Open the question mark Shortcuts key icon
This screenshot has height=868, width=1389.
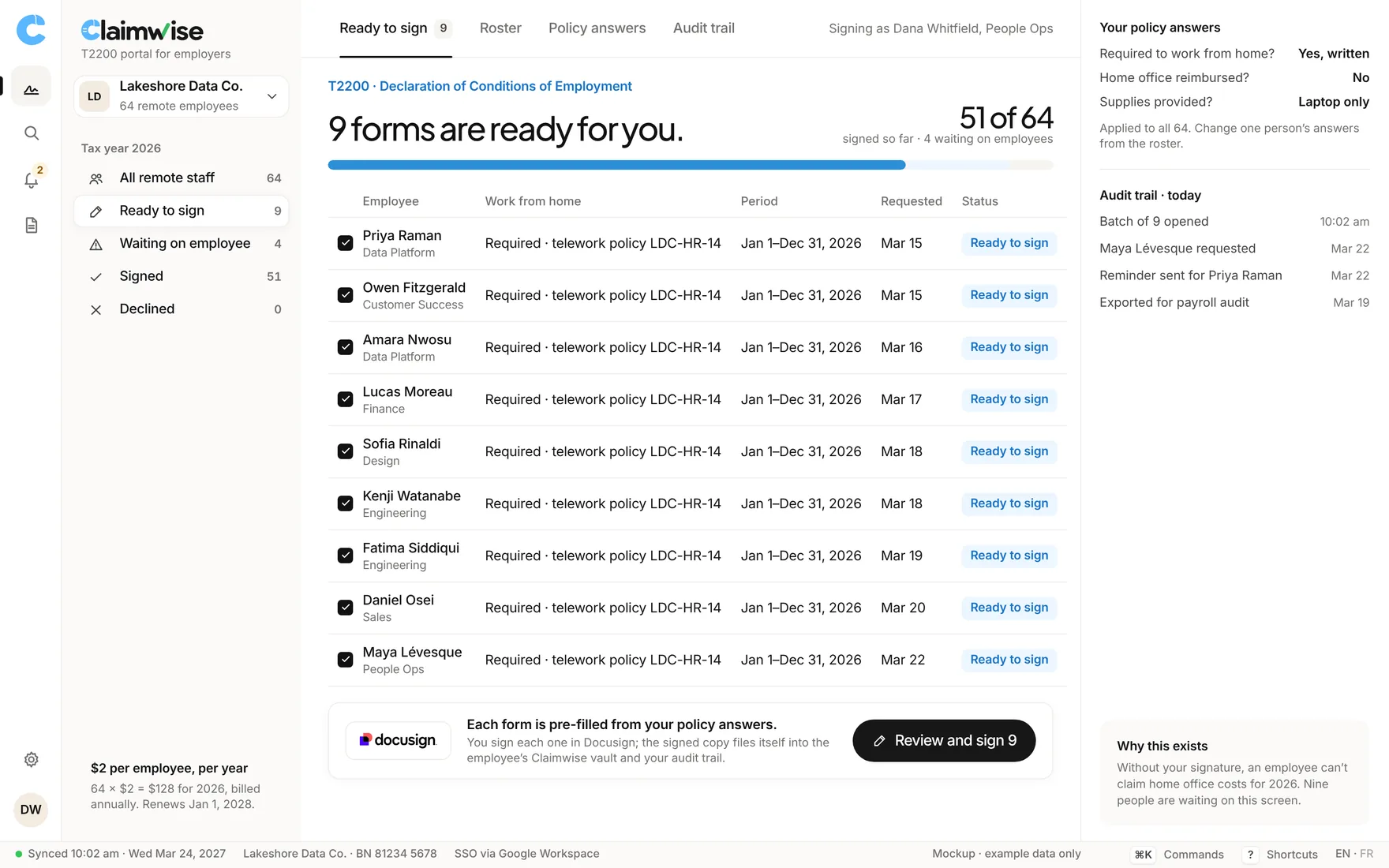click(1250, 855)
